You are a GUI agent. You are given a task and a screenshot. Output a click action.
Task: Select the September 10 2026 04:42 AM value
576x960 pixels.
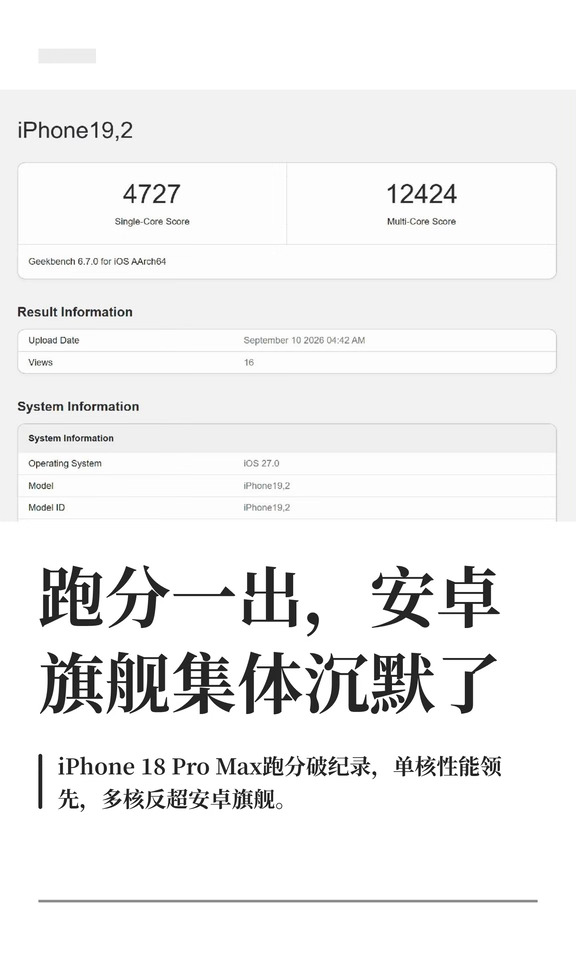coord(304,340)
